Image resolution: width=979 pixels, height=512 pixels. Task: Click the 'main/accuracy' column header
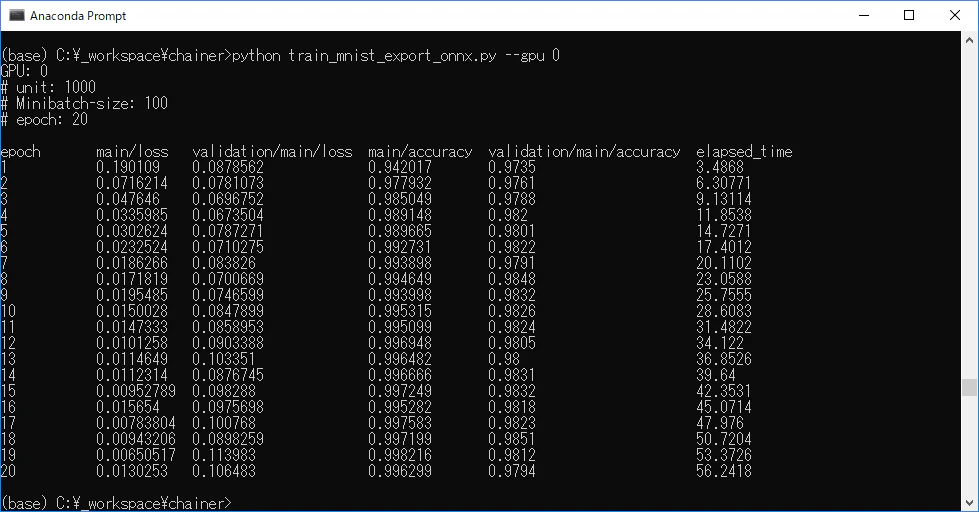(420, 152)
